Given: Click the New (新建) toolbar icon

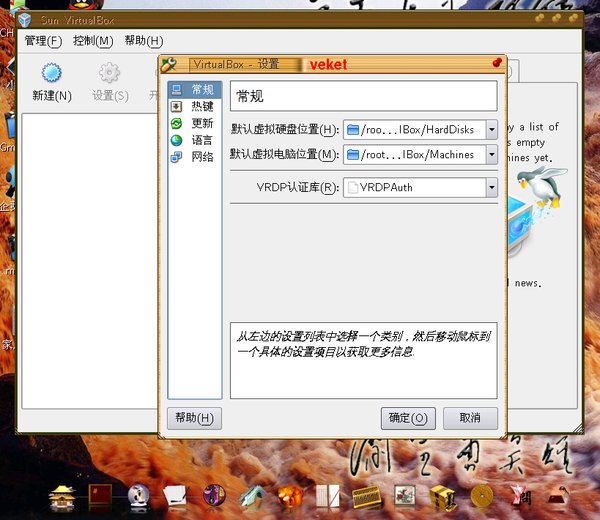Looking at the screenshot, I should click(52, 73).
